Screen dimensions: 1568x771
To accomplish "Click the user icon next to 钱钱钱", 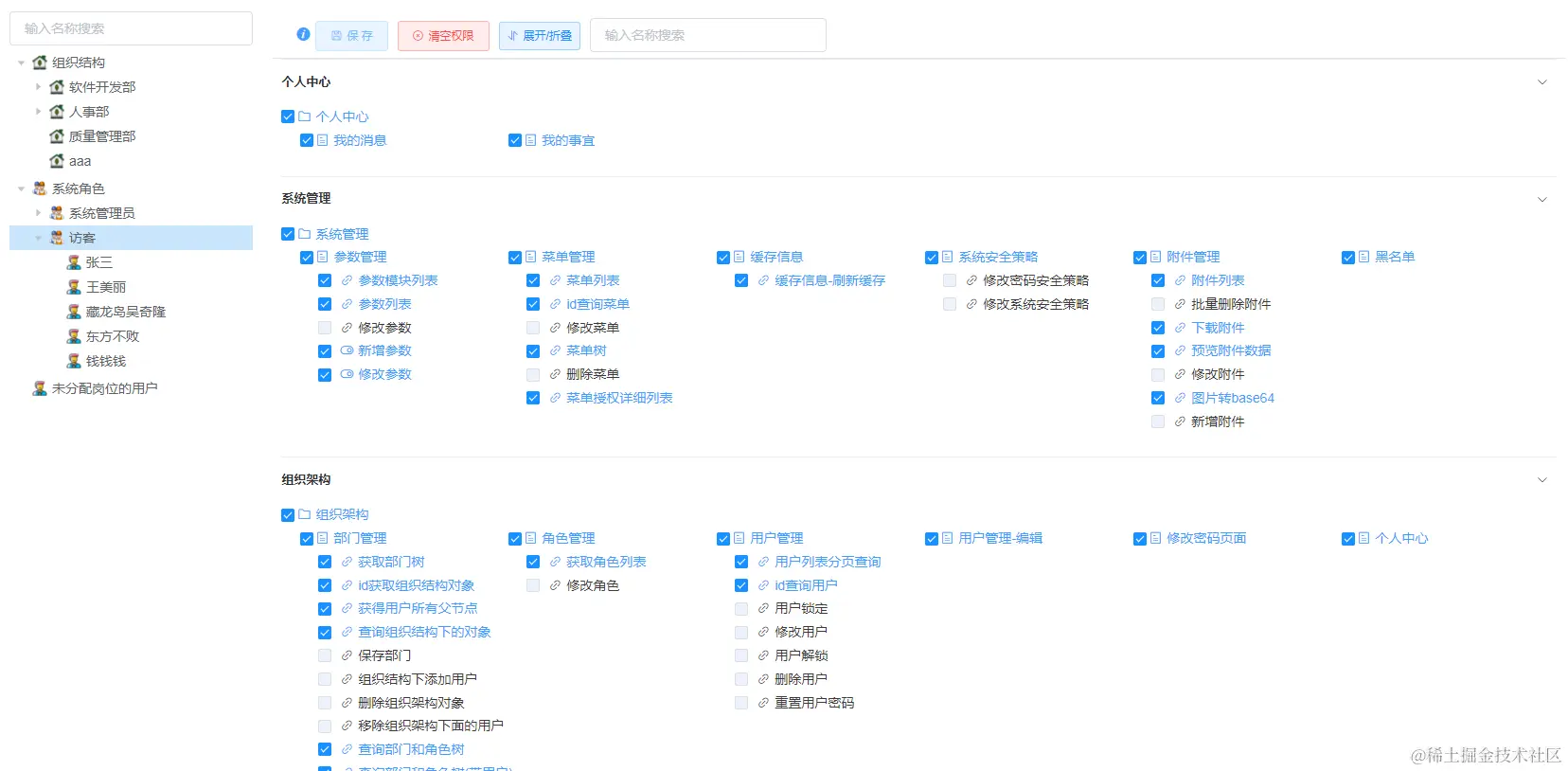I will tap(74, 361).
